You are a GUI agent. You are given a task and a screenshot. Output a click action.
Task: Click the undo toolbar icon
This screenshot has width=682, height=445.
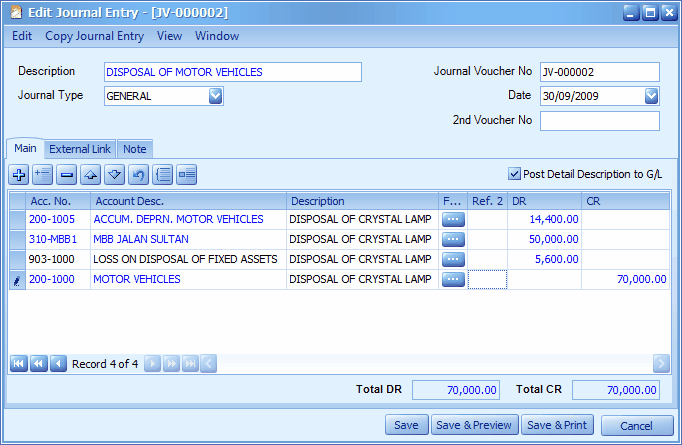[138, 175]
